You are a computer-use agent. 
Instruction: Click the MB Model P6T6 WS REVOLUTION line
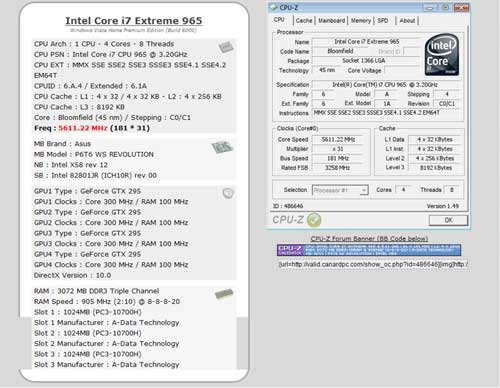[x=94, y=154]
